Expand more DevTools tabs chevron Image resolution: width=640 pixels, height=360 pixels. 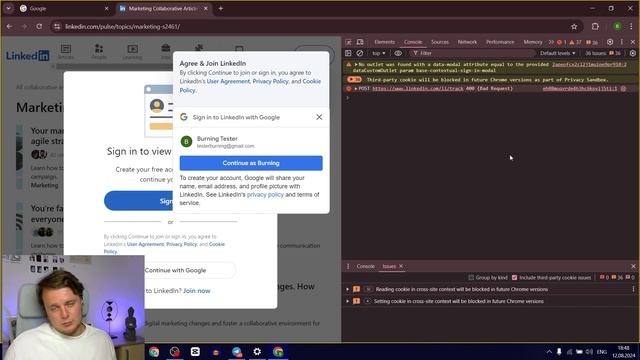coord(551,42)
